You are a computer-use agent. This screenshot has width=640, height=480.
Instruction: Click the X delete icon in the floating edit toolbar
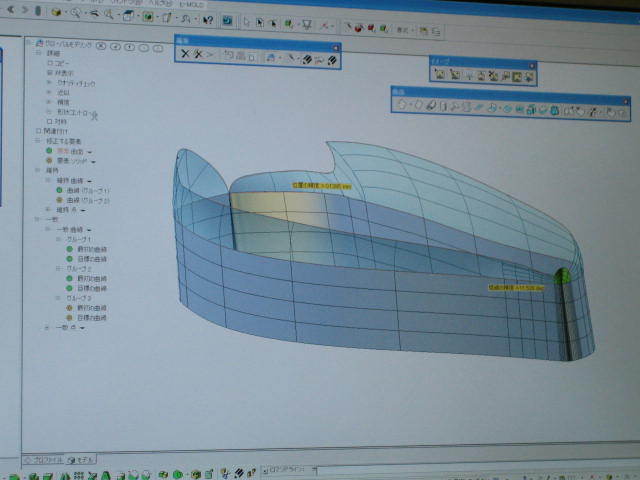click(x=185, y=53)
